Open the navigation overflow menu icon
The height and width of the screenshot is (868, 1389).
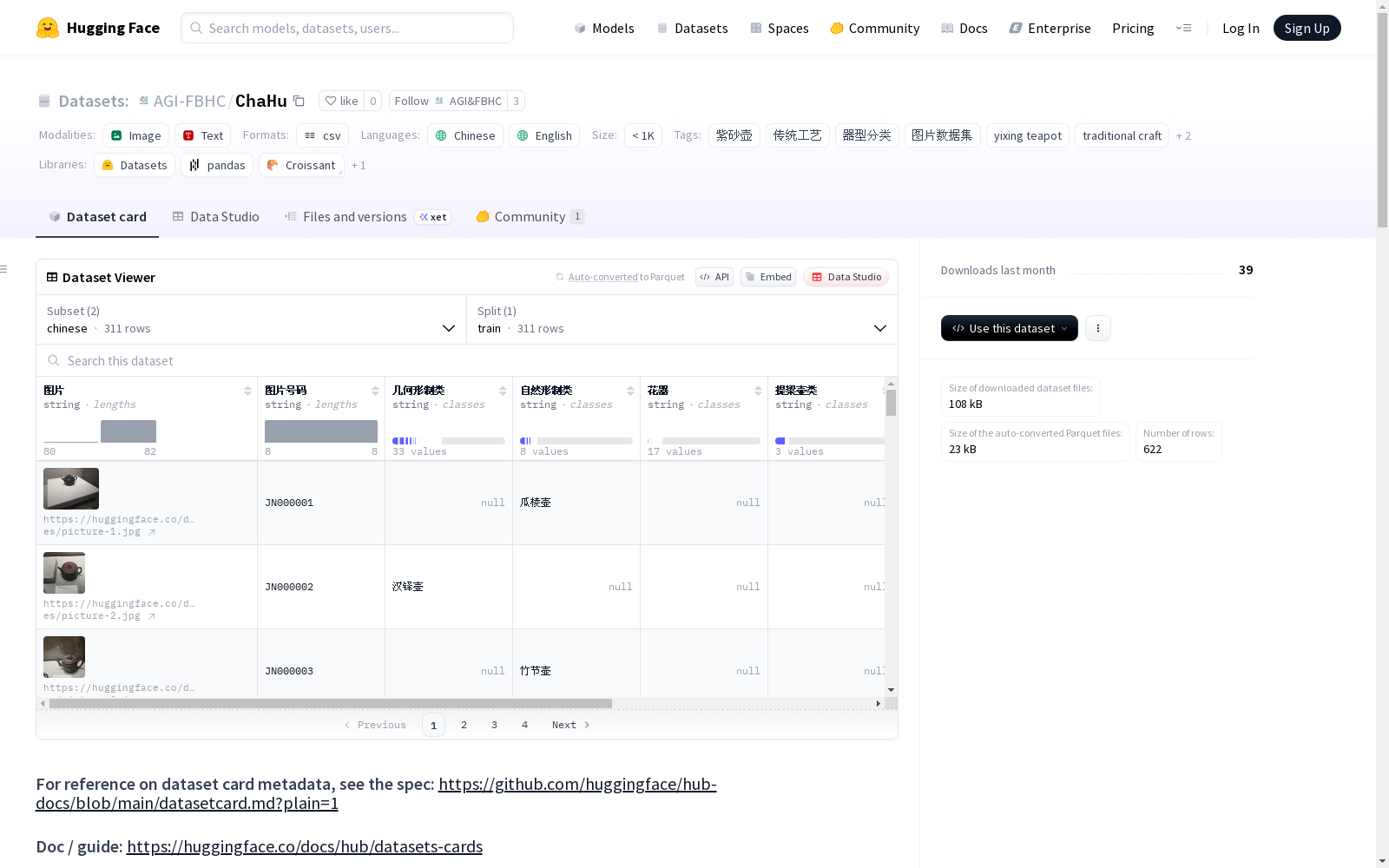[x=1183, y=28]
